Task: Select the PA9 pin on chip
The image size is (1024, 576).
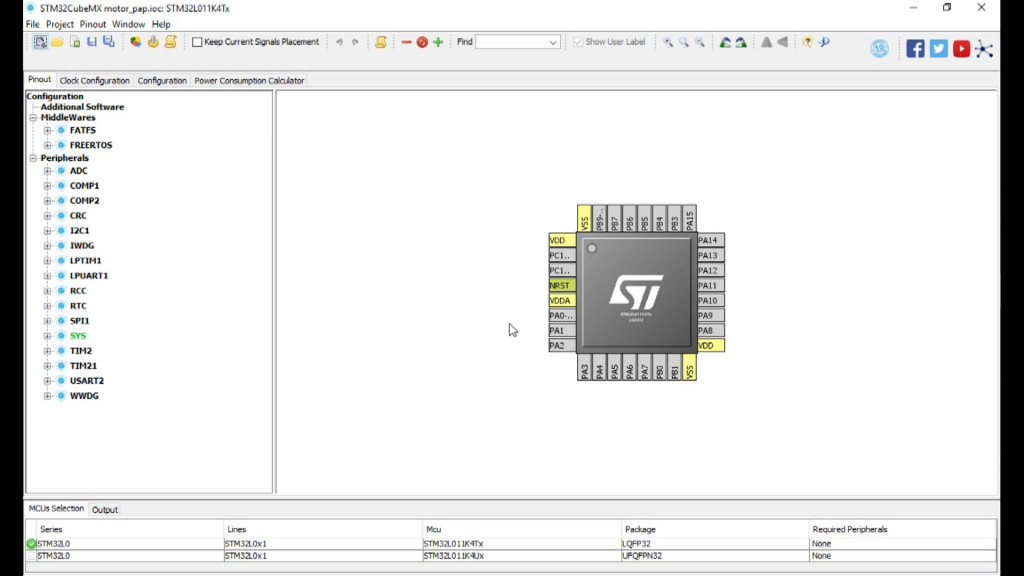Action: point(707,316)
